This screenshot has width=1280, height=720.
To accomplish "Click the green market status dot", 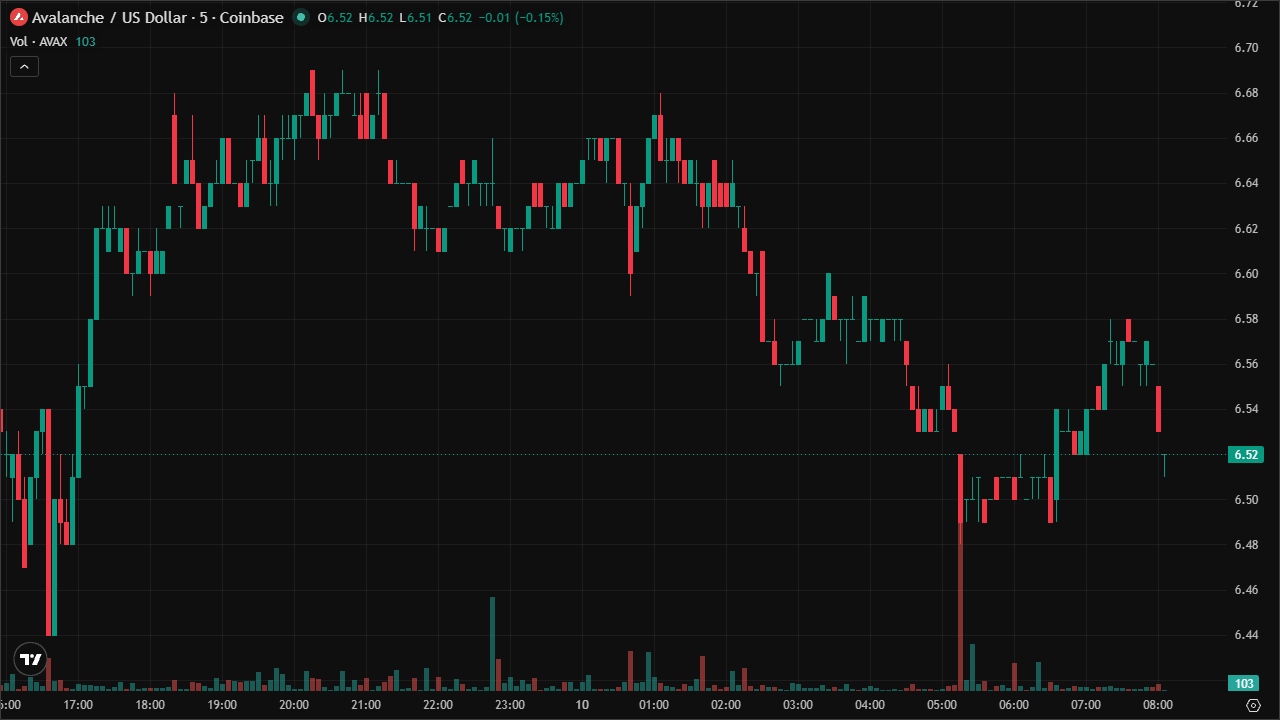I will [301, 18].
